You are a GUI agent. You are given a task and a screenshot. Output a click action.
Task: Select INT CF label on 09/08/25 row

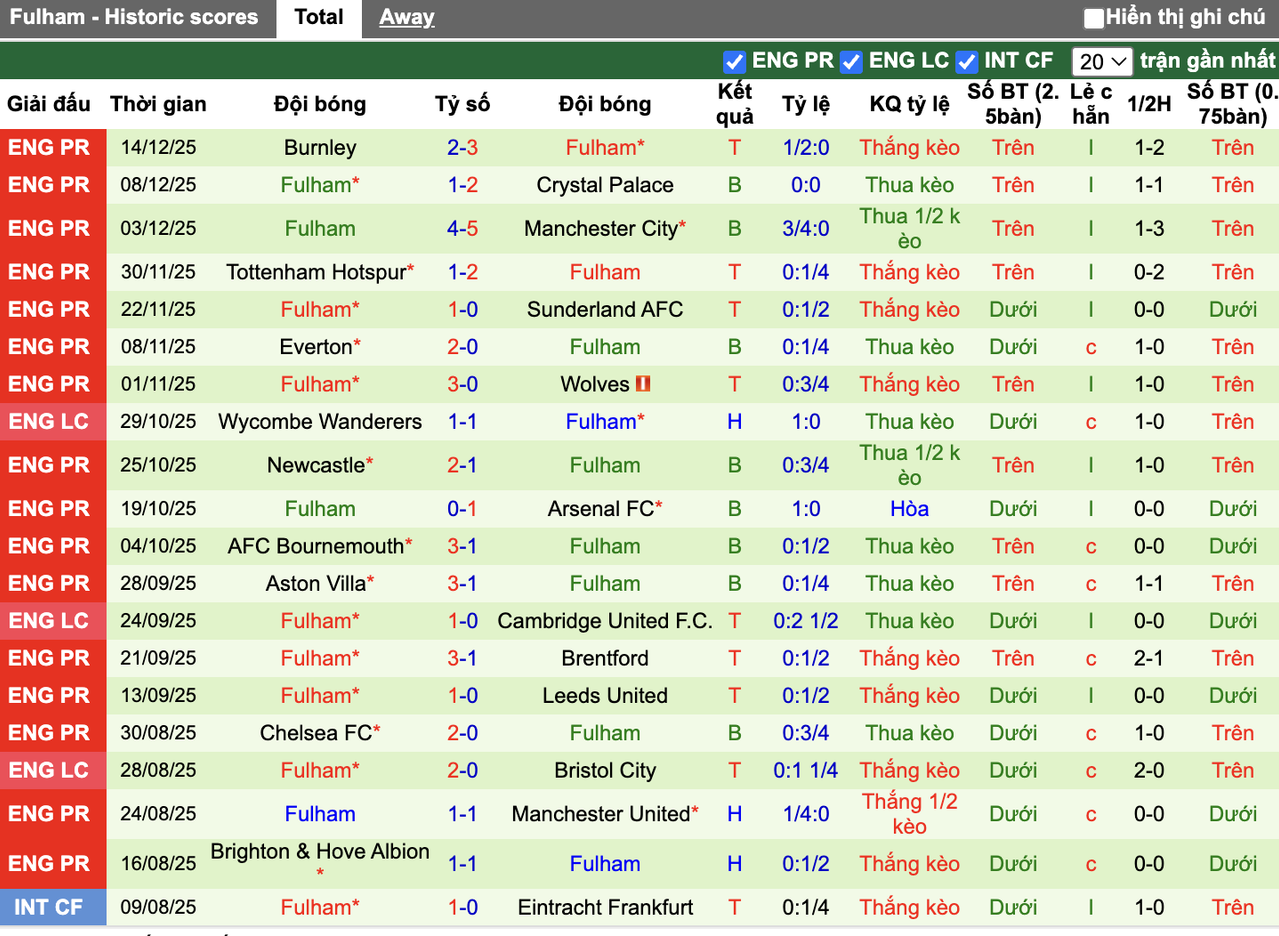pyautogui.click(x=49, y=908)
